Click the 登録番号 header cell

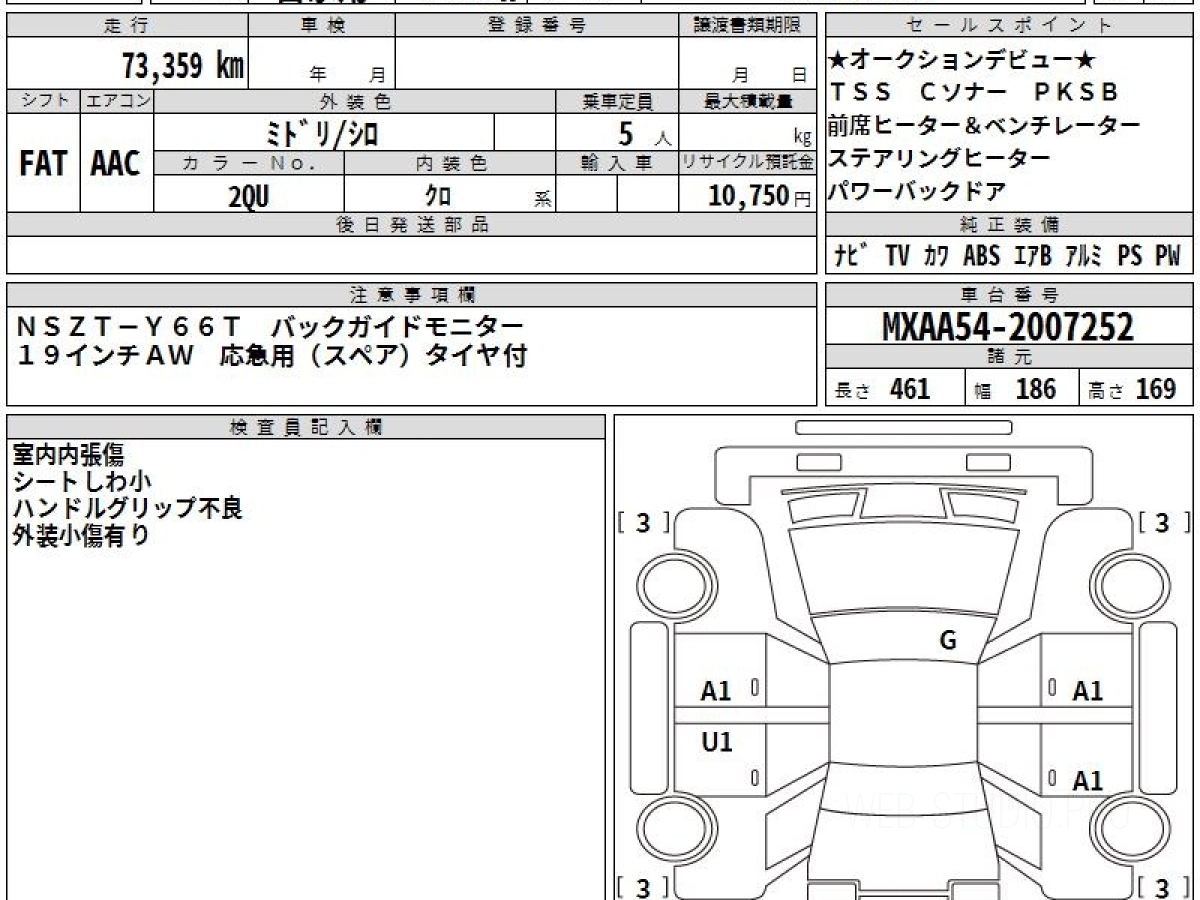[x=537, y=26]
